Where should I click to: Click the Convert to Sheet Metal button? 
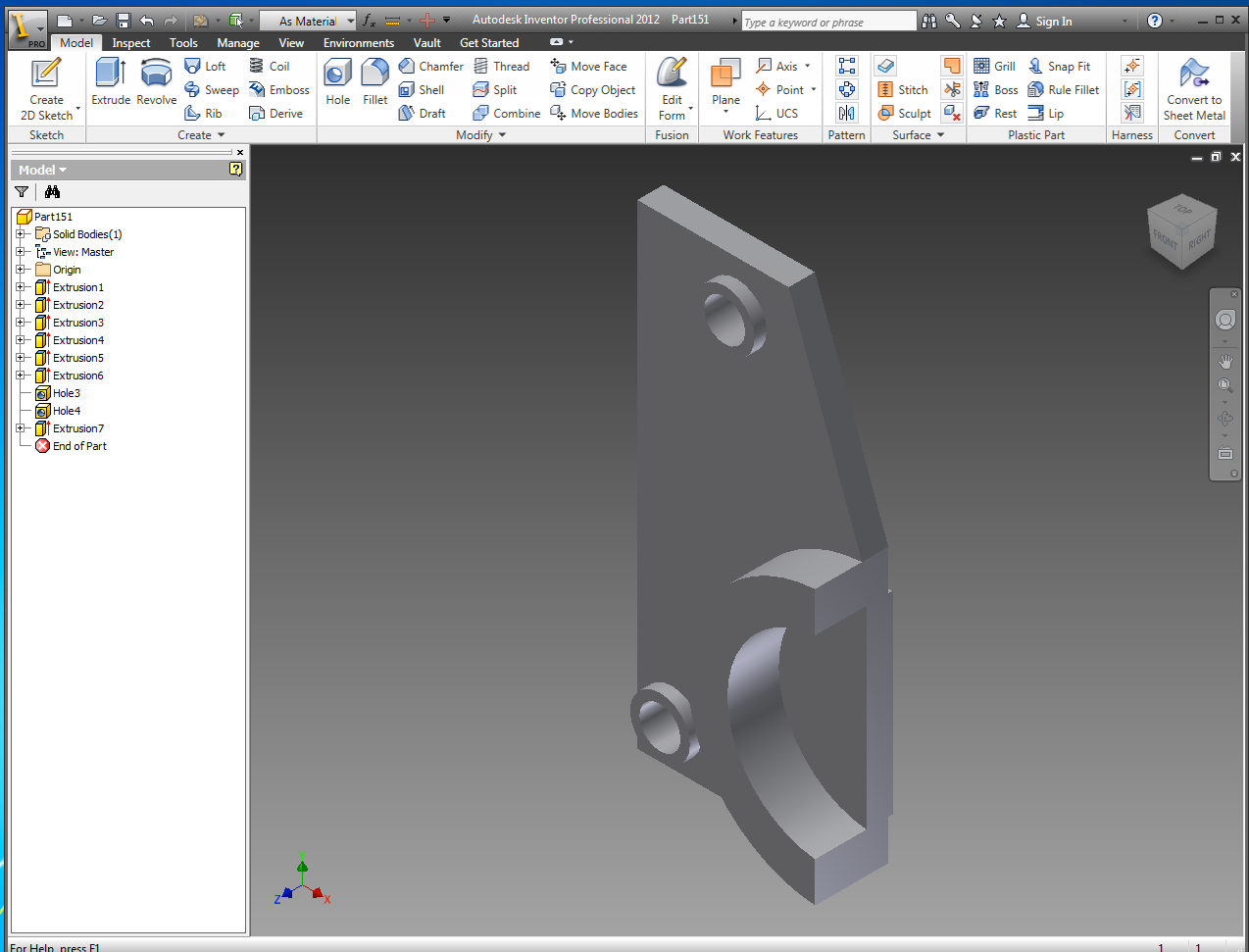[x=1194, y=86]
